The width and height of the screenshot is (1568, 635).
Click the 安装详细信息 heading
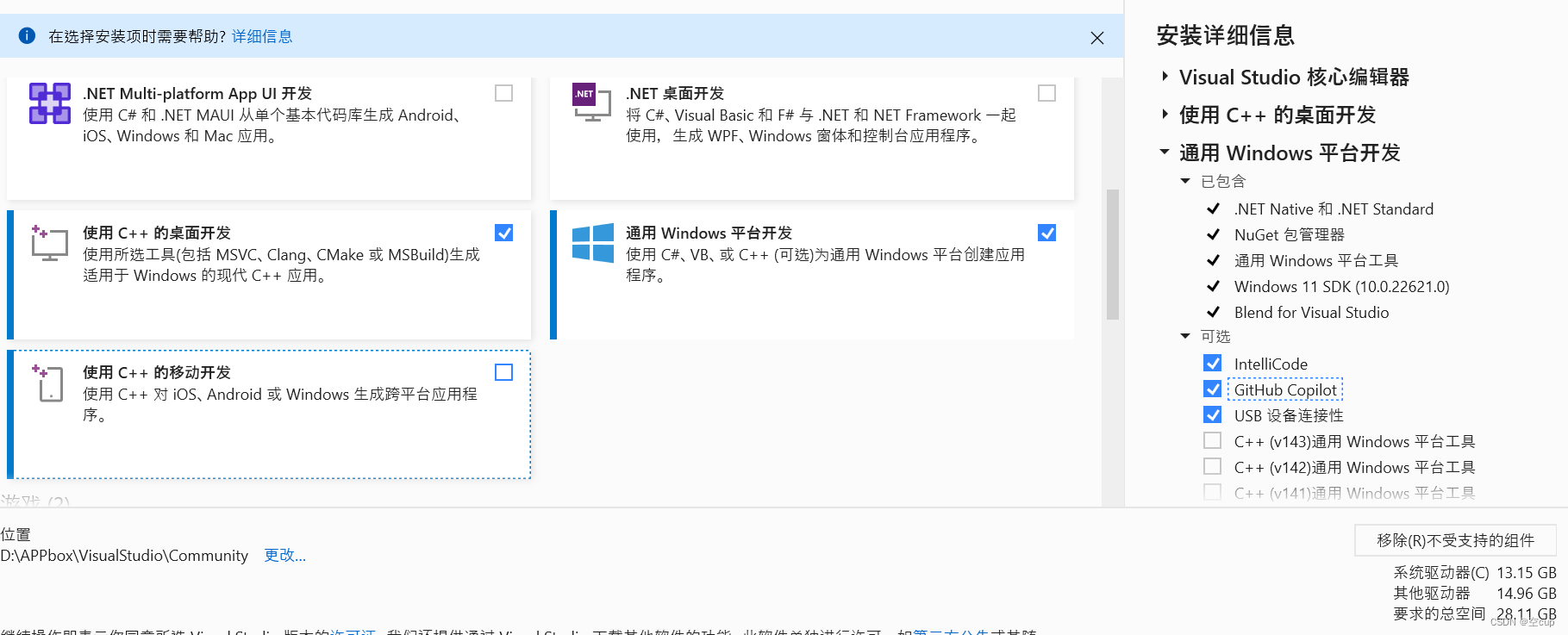click(x=1225, y=35)
